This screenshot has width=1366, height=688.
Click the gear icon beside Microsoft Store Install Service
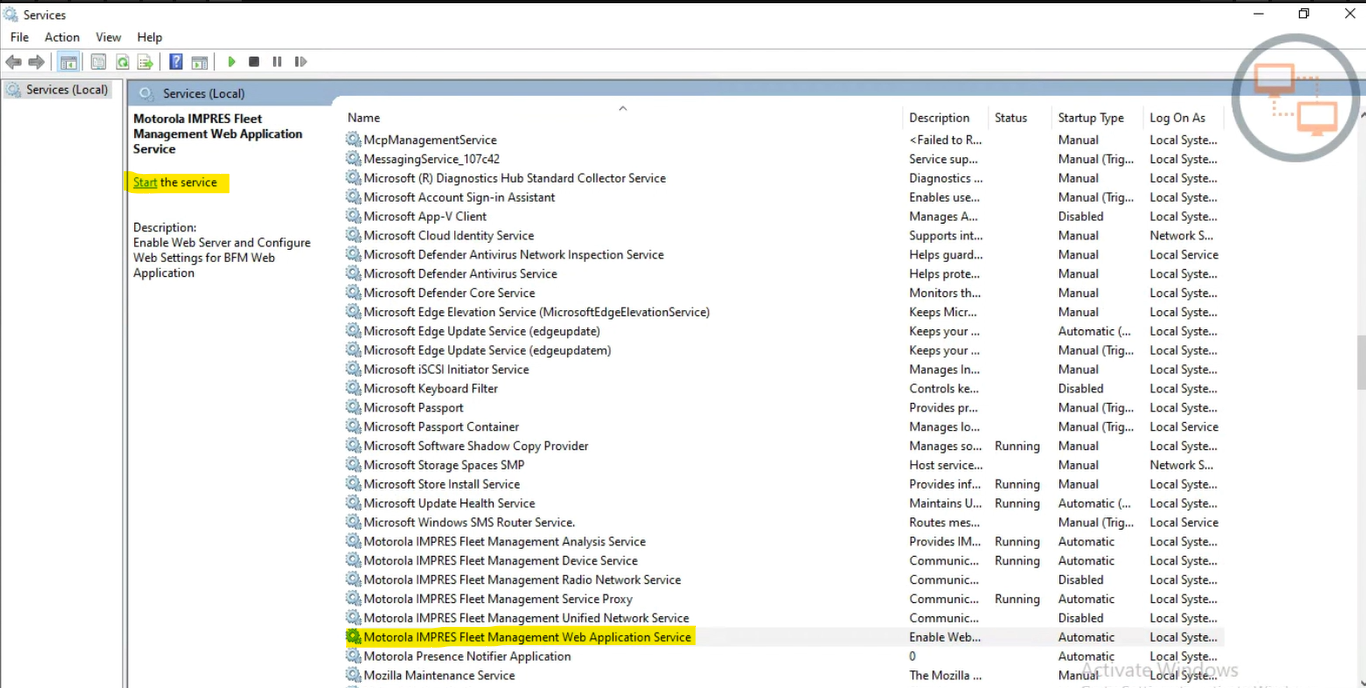point(353,484)
